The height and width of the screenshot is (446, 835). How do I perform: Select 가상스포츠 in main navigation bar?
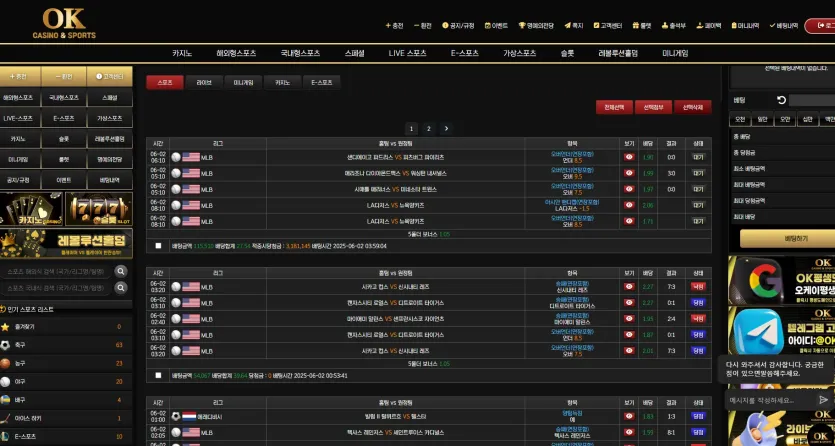pyautogui.click(x=519, y=53)
